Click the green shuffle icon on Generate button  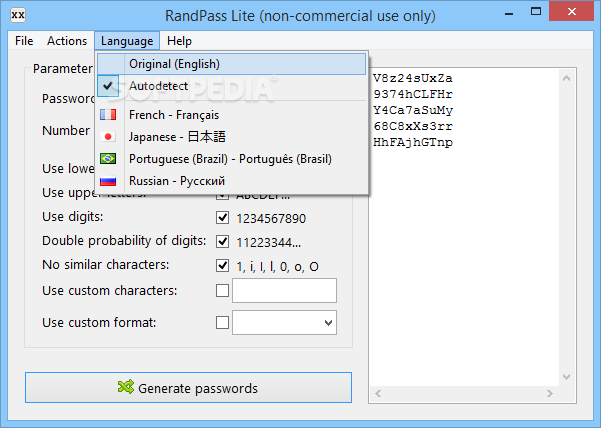tap(126, 387)
